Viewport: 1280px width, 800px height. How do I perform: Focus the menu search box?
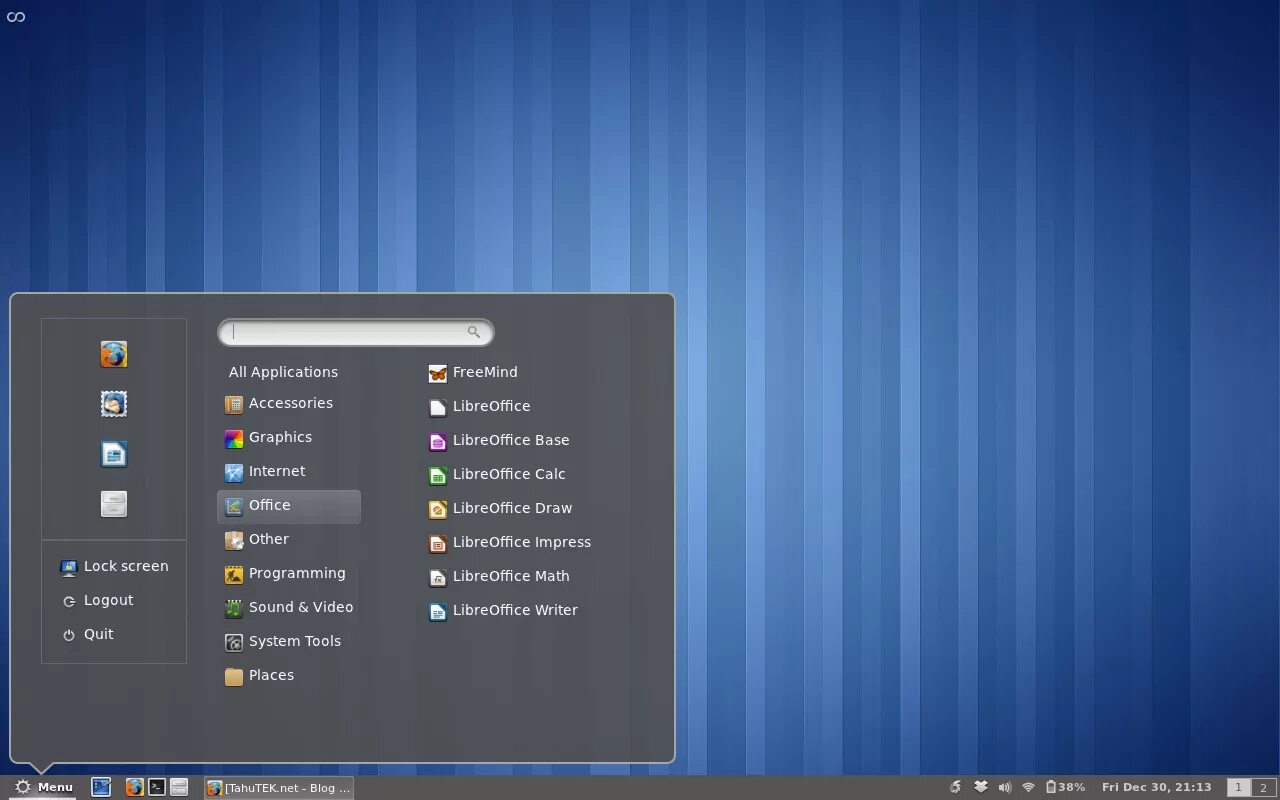click(x=355, y=332)
